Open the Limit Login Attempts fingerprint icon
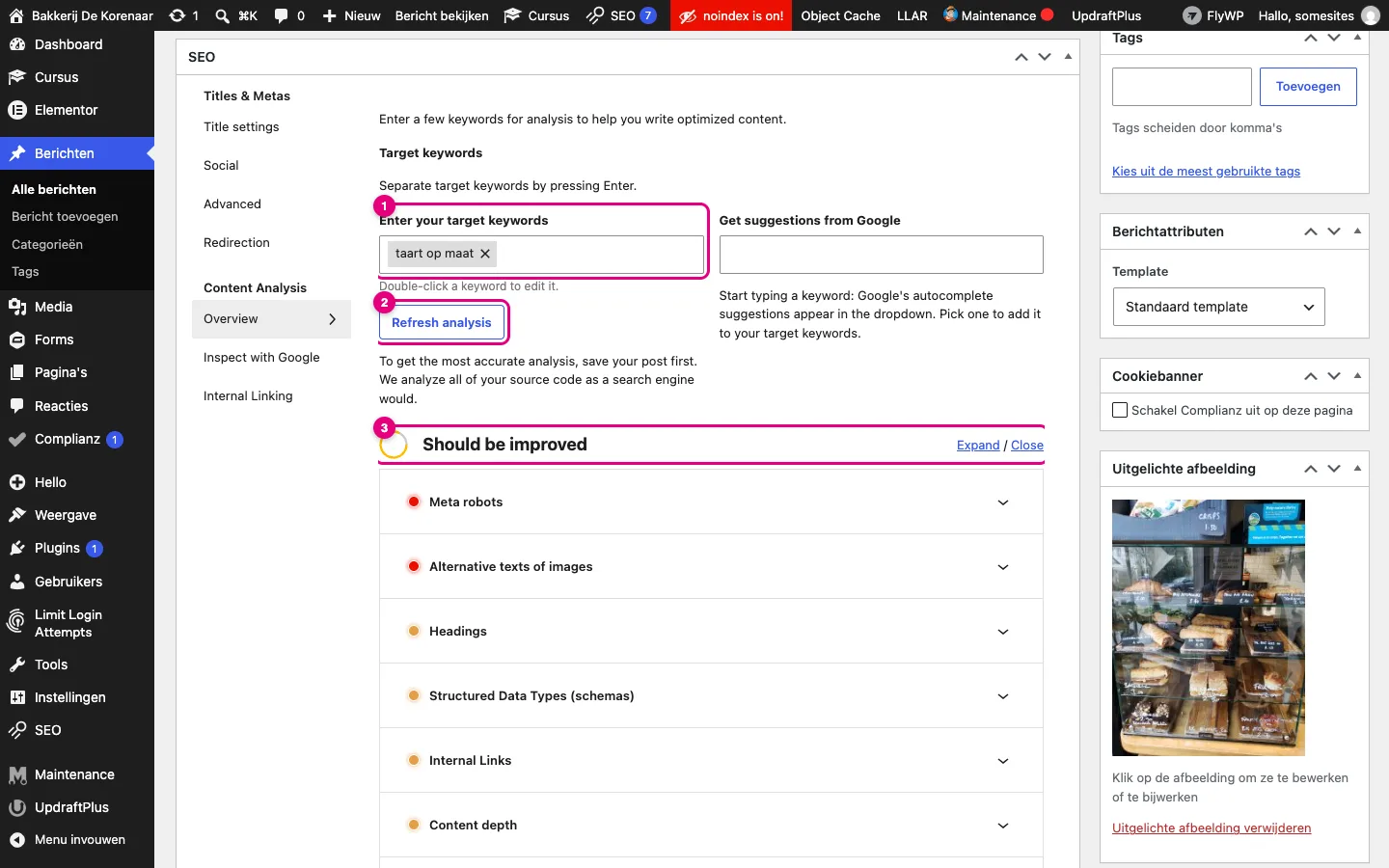The height and width of the screenshot is (868, 1389). pos(16,623)
